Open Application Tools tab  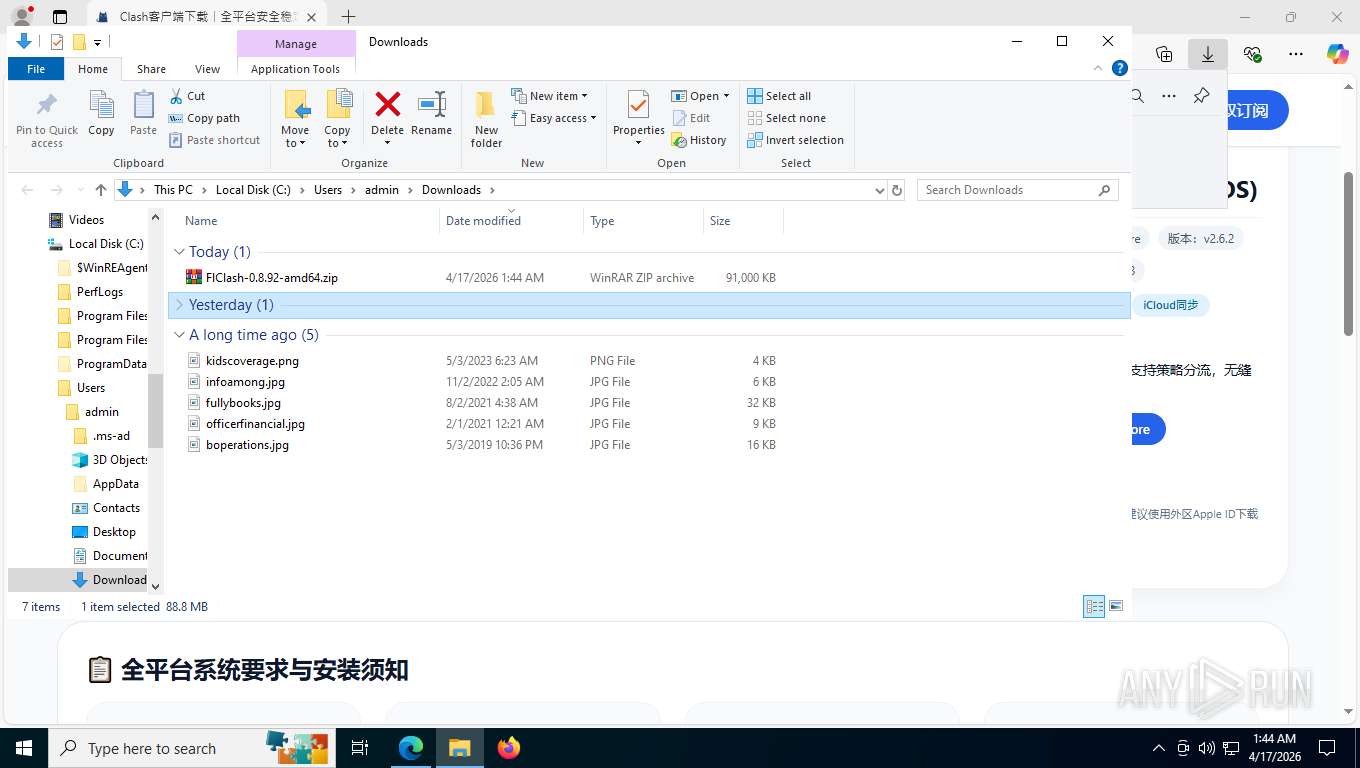pyautogui.click(x=295, y=69)
